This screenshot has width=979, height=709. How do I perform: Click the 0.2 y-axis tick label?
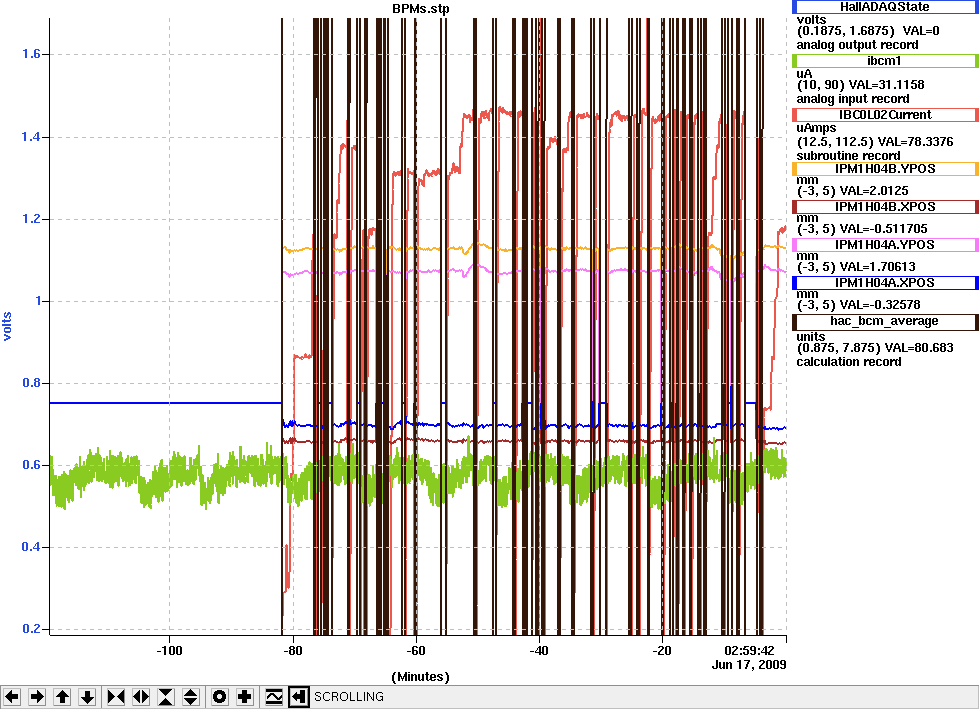[x=31, y=629]
